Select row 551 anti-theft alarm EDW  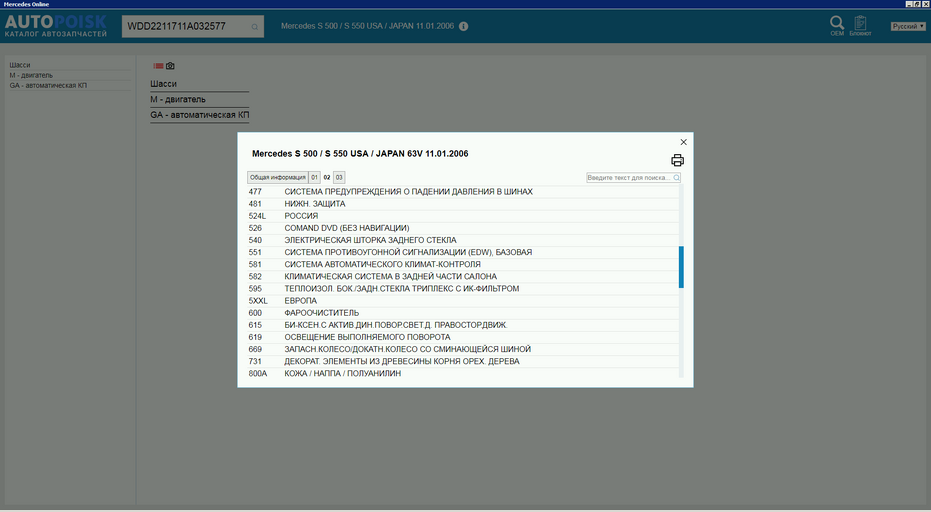[x=463, y=252]
